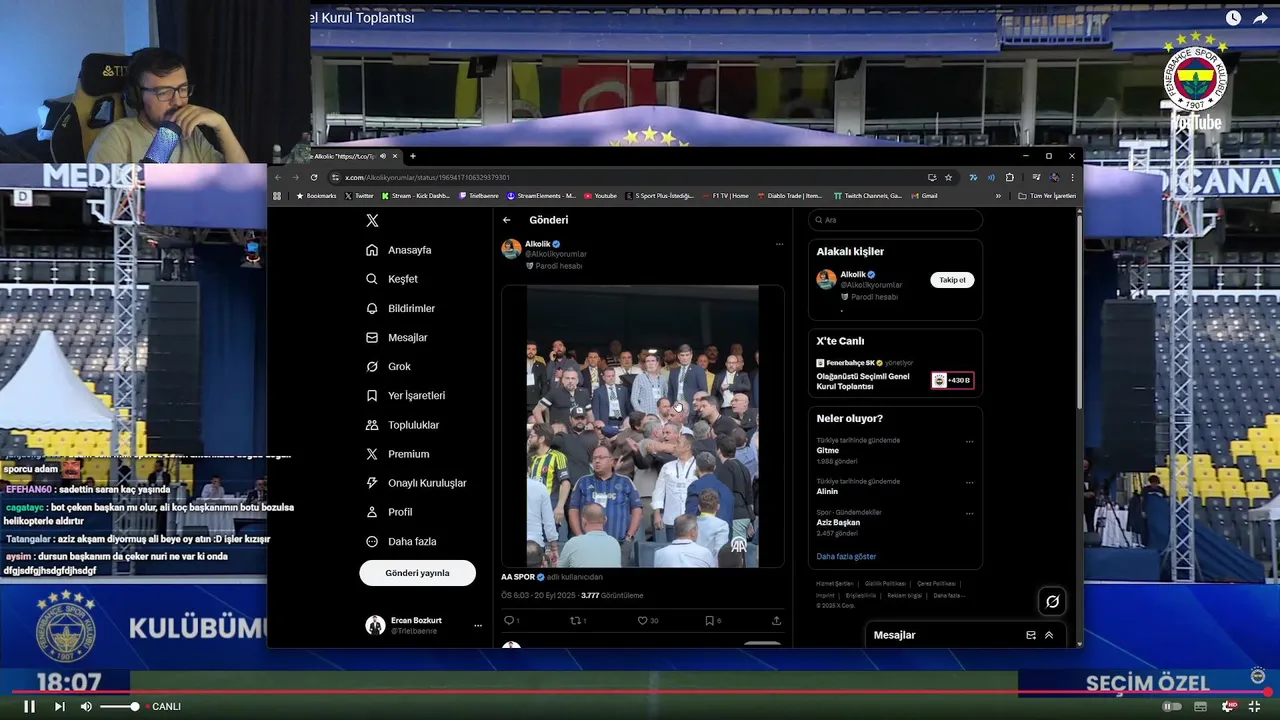
Task: Open Anasayfa in the X sidebar
Action: tap(399, 250)
